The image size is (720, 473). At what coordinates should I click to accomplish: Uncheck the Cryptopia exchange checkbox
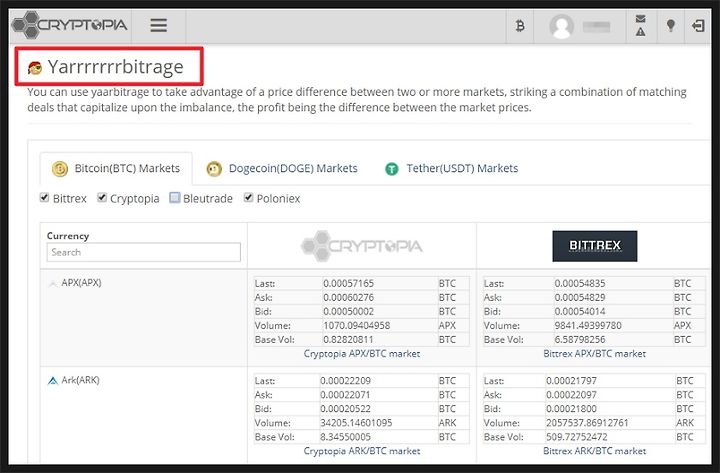(102, 198)
